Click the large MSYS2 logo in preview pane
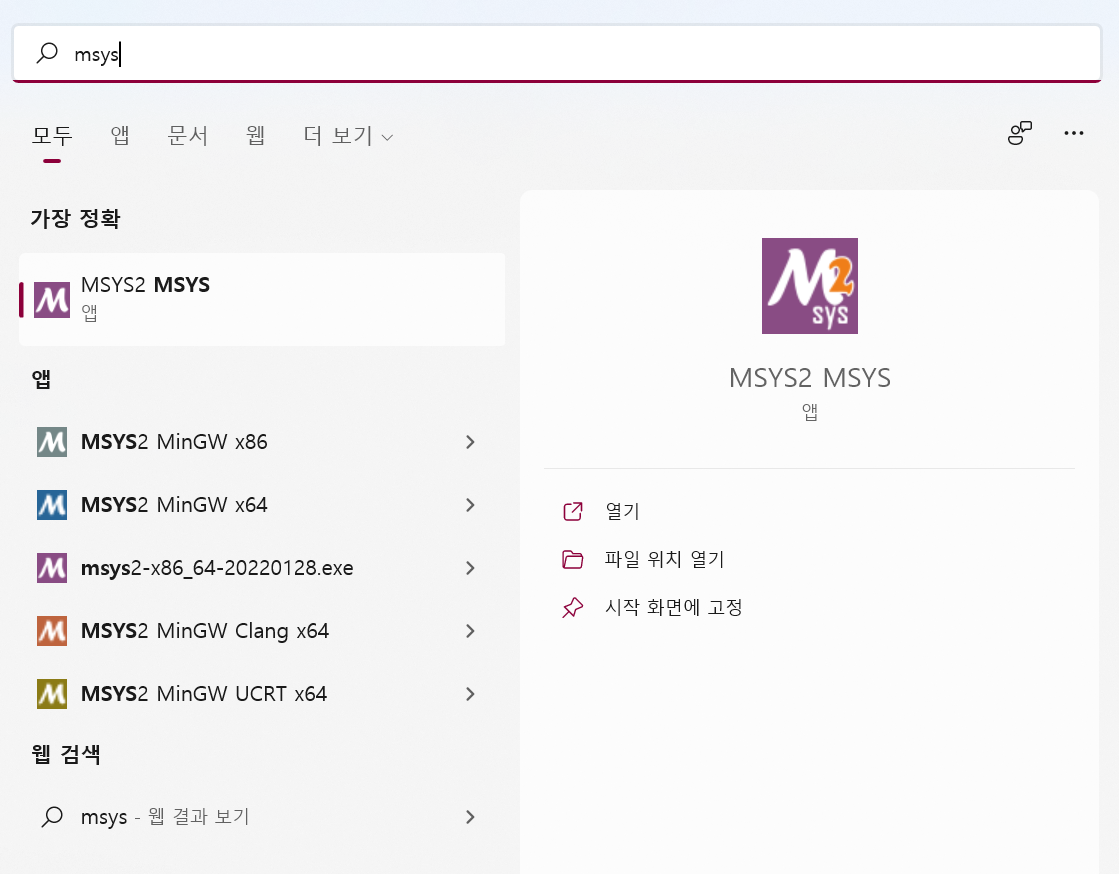The width and height of the screenshot is (1119, 874). coord(809,285)
